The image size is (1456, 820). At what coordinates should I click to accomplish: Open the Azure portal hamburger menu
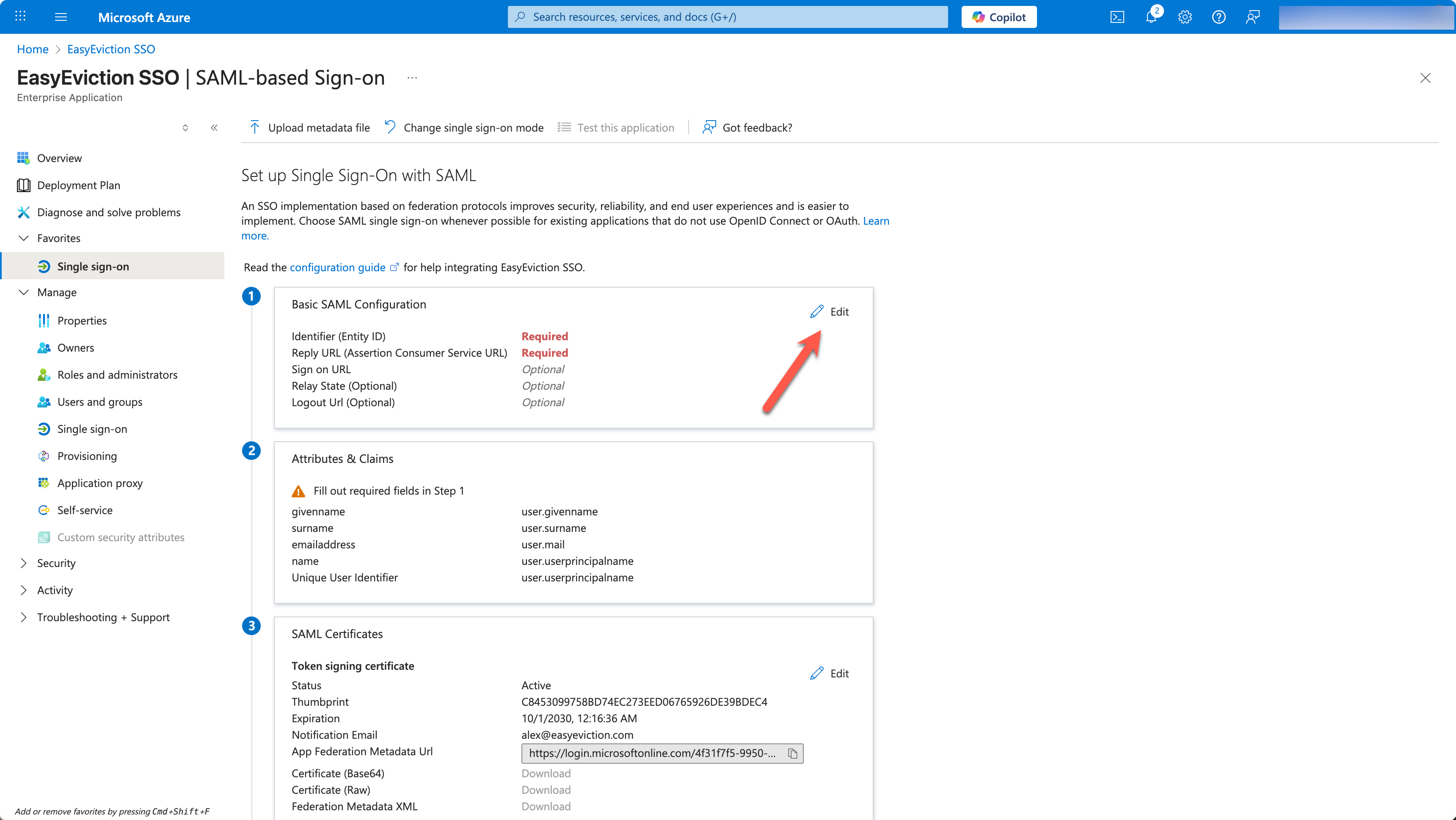pos(61,17)
